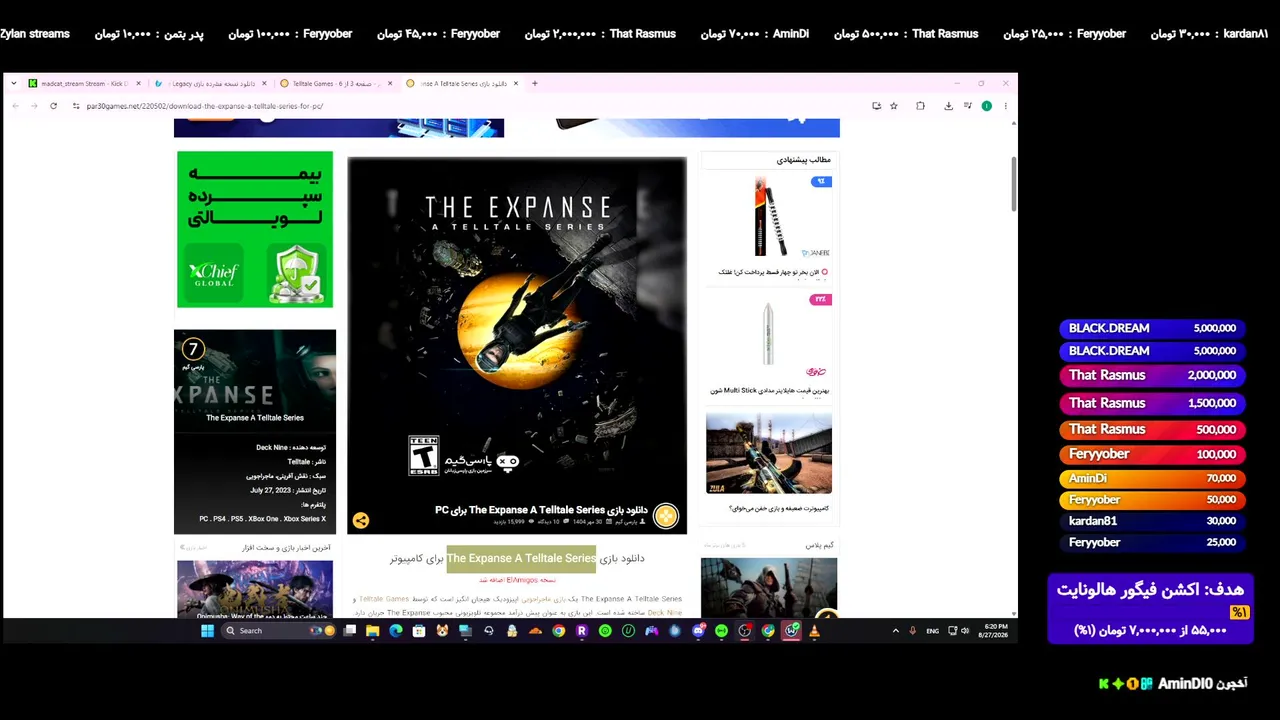Open the game controller app in taskbar
The image size is (1280, 720).
pyautogui.click(x=651, y=631)
